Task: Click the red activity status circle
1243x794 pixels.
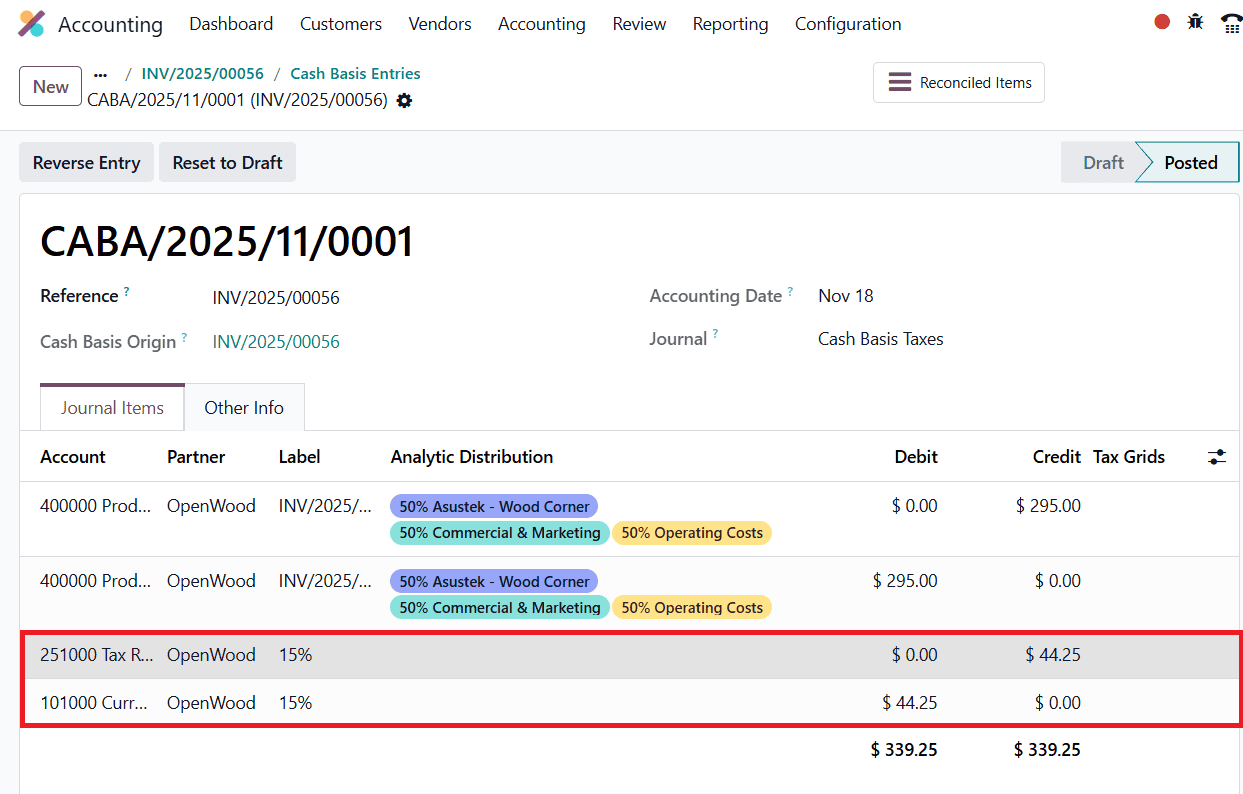Action: pos(1161,20)
